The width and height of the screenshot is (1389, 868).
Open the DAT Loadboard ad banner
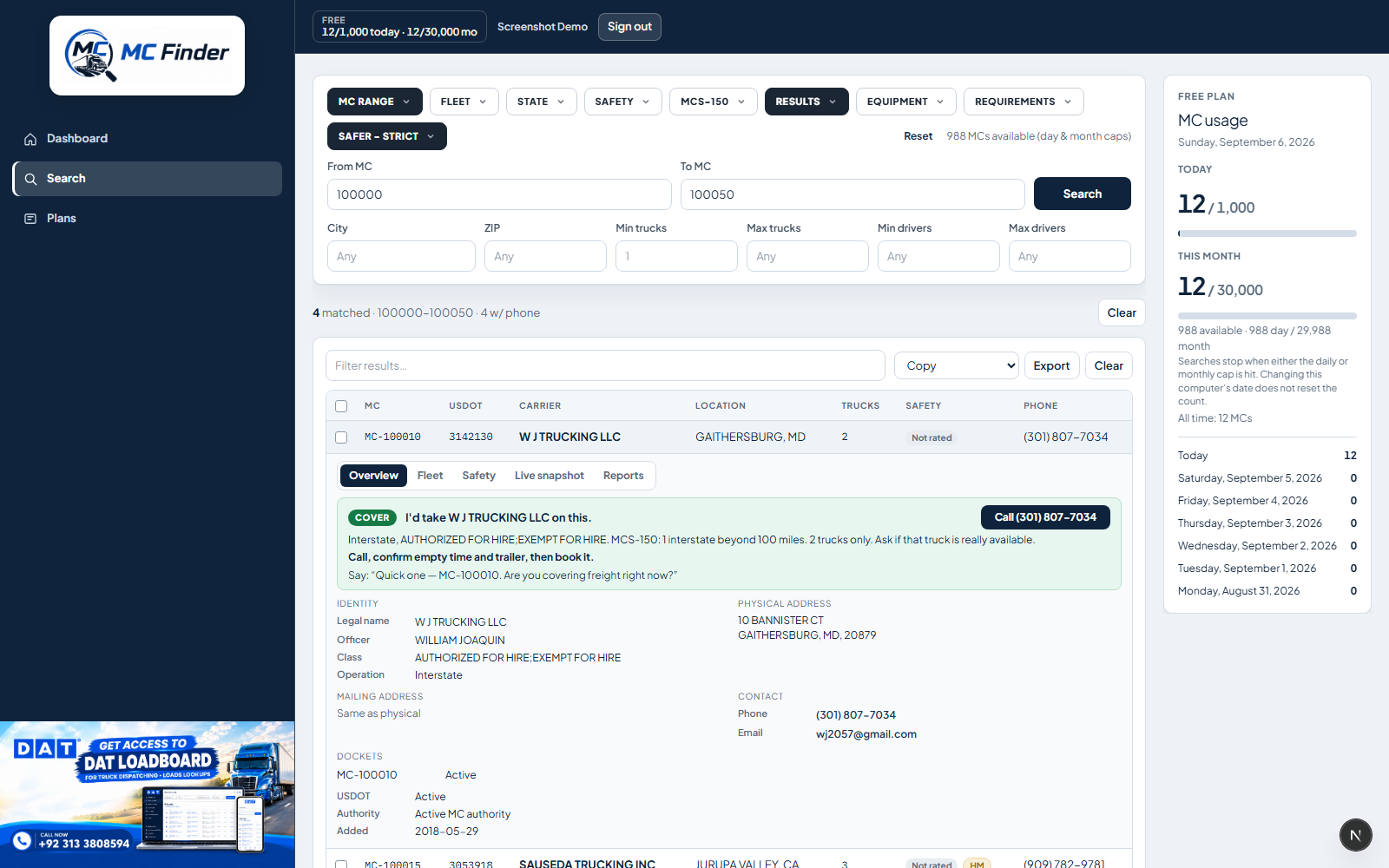pos(148,794)
